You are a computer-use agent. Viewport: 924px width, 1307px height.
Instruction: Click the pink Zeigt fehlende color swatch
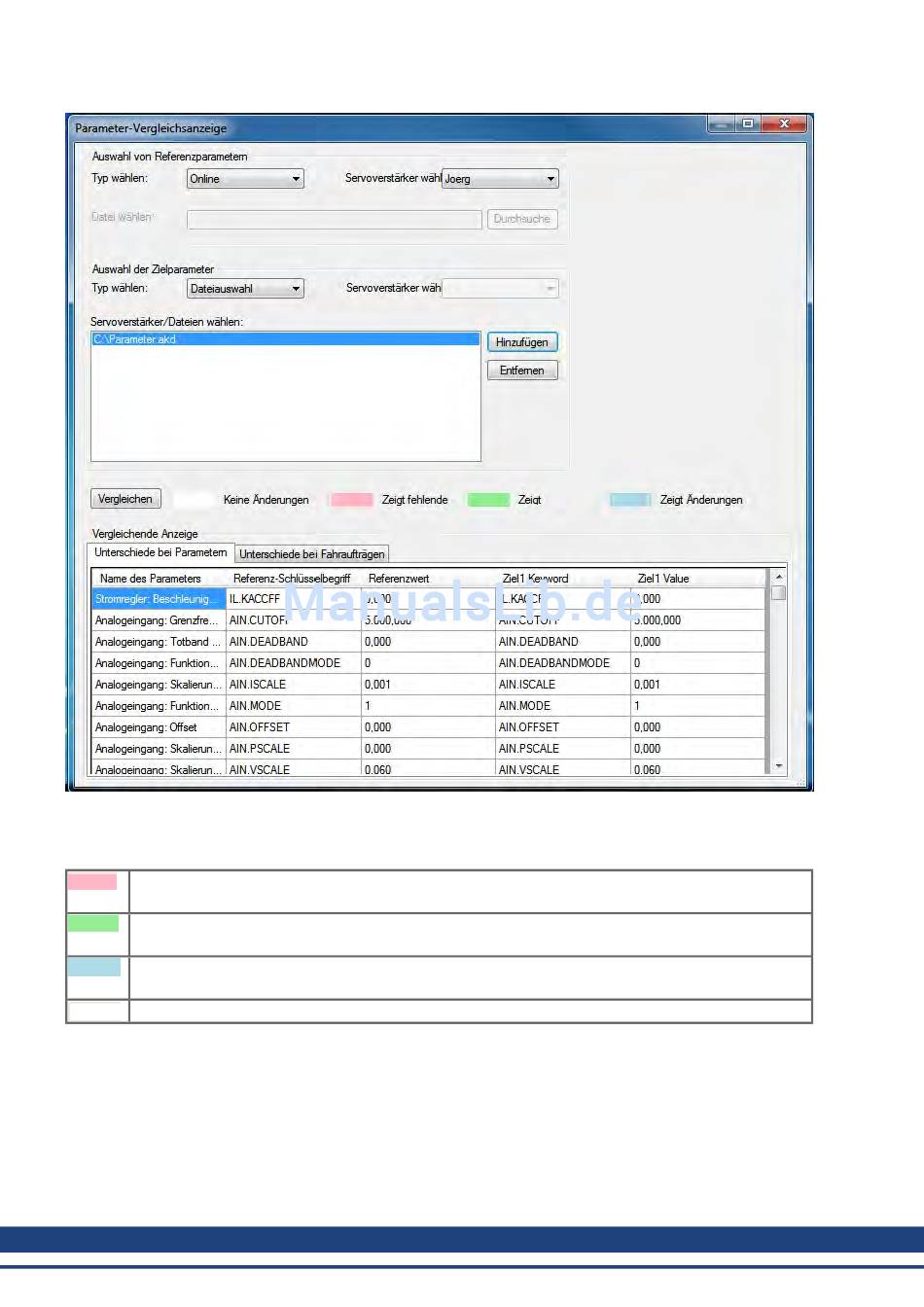(351, 500)
